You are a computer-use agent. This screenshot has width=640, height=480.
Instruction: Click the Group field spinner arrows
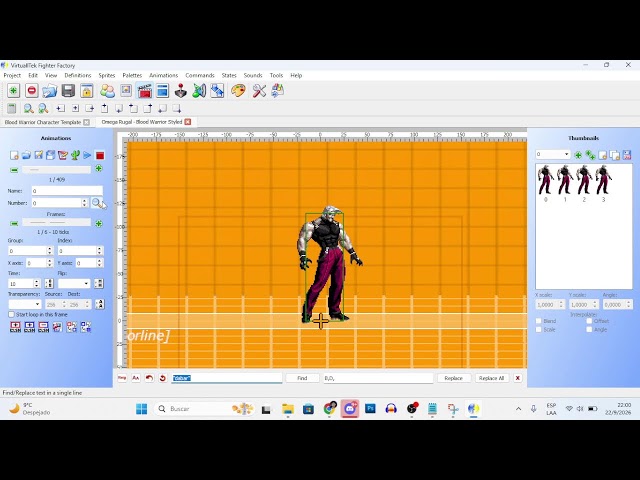click(50, 251)
